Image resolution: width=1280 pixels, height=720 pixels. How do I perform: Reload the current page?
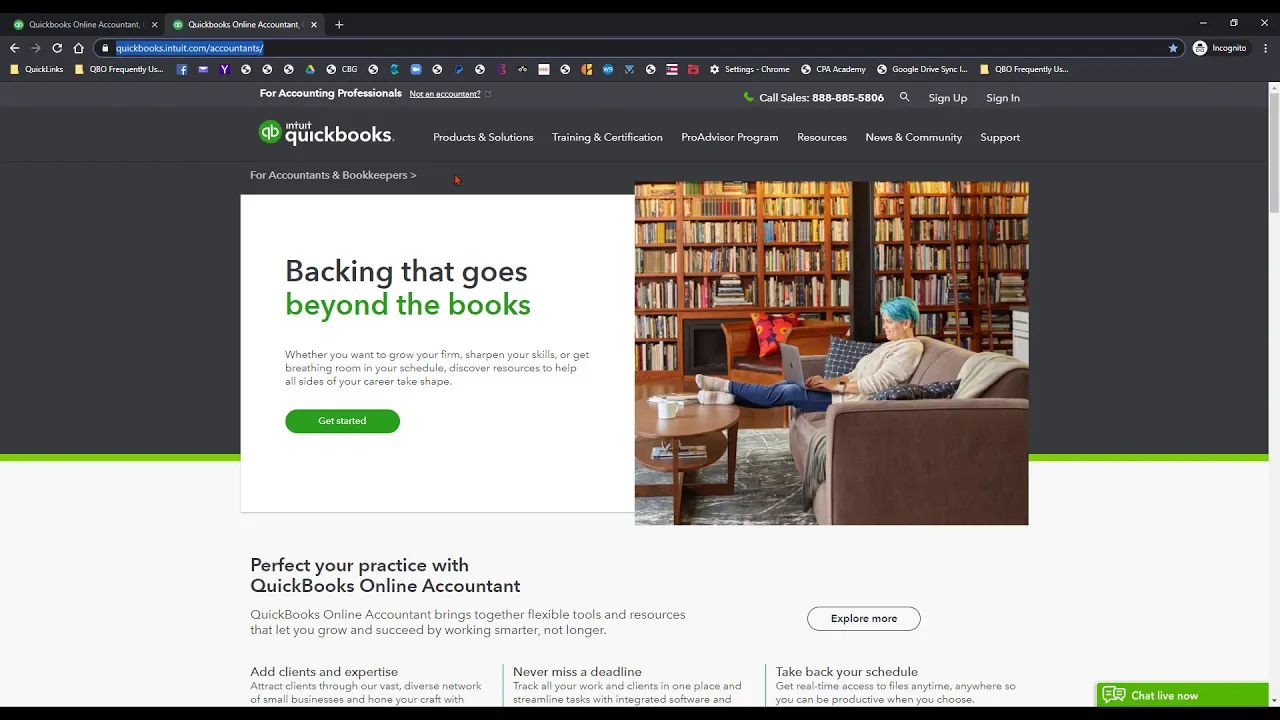(x=57, y=48)
